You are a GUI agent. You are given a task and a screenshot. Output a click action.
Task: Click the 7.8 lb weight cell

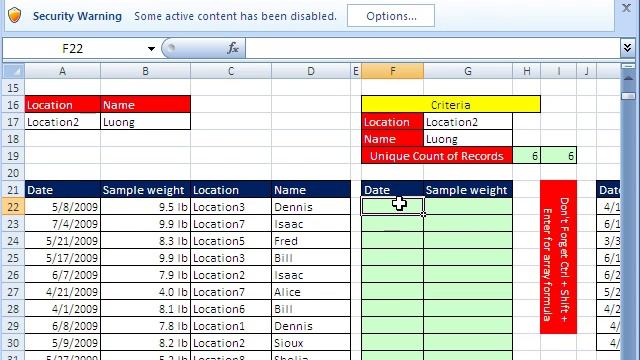(145, 326)
